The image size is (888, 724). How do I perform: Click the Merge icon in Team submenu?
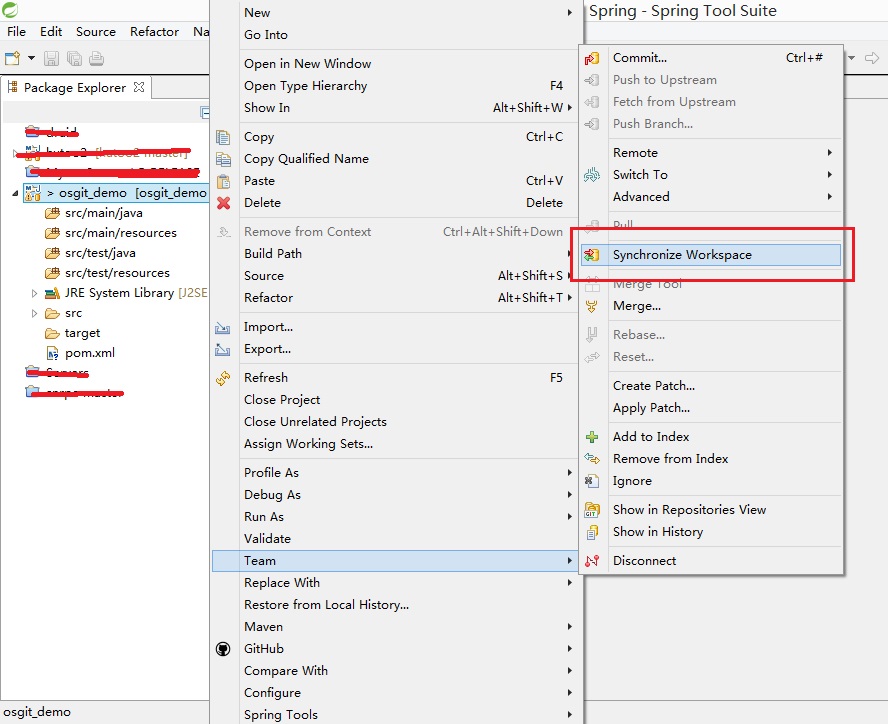click(x=592, y=306)
